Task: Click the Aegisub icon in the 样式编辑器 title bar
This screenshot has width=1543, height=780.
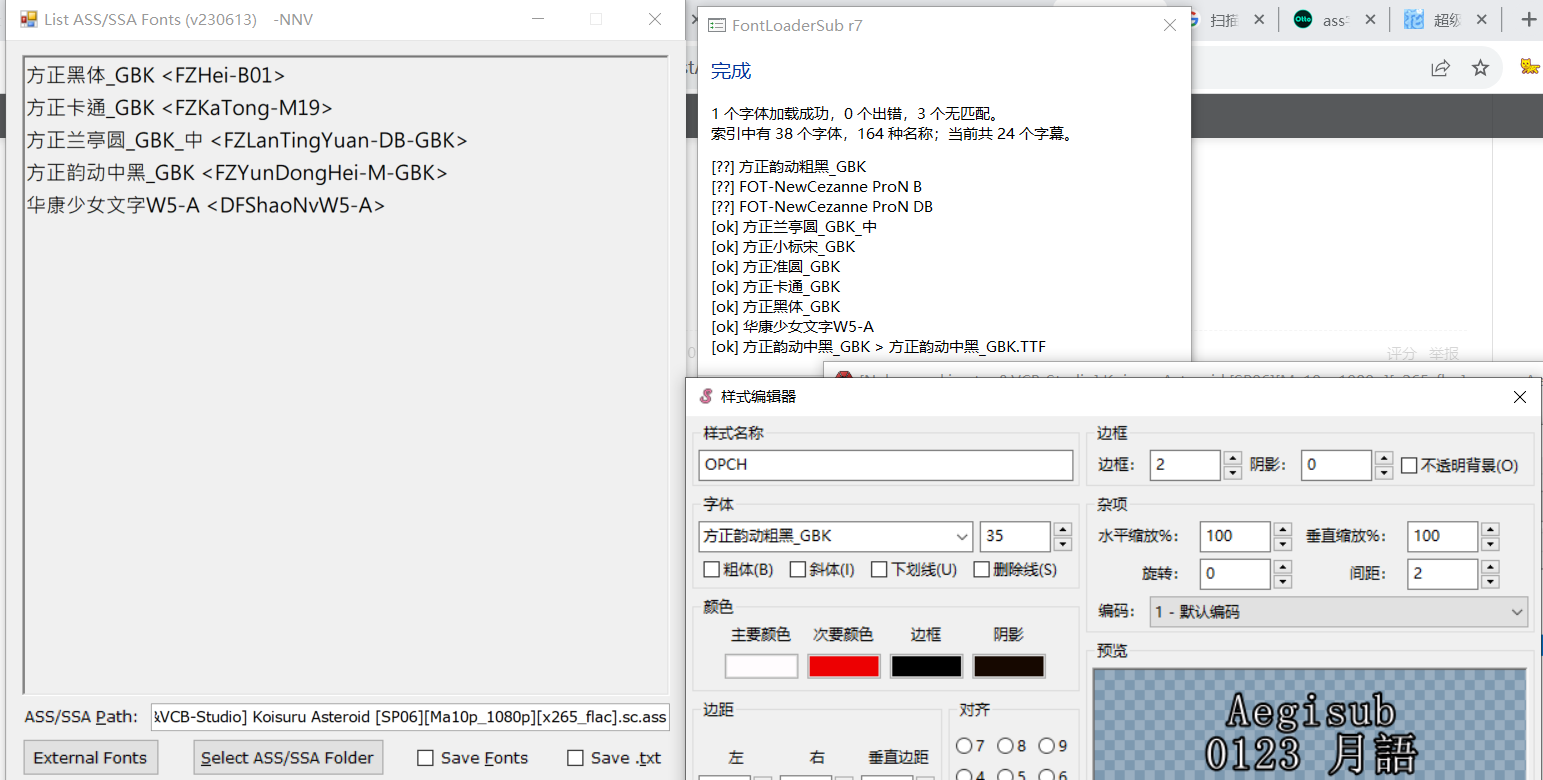Action: (x=706, y=397)
